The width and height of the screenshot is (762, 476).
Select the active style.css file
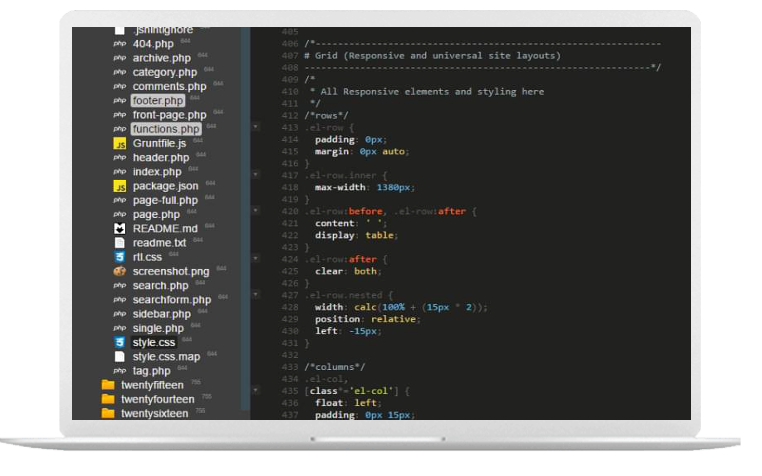point(154,342)
